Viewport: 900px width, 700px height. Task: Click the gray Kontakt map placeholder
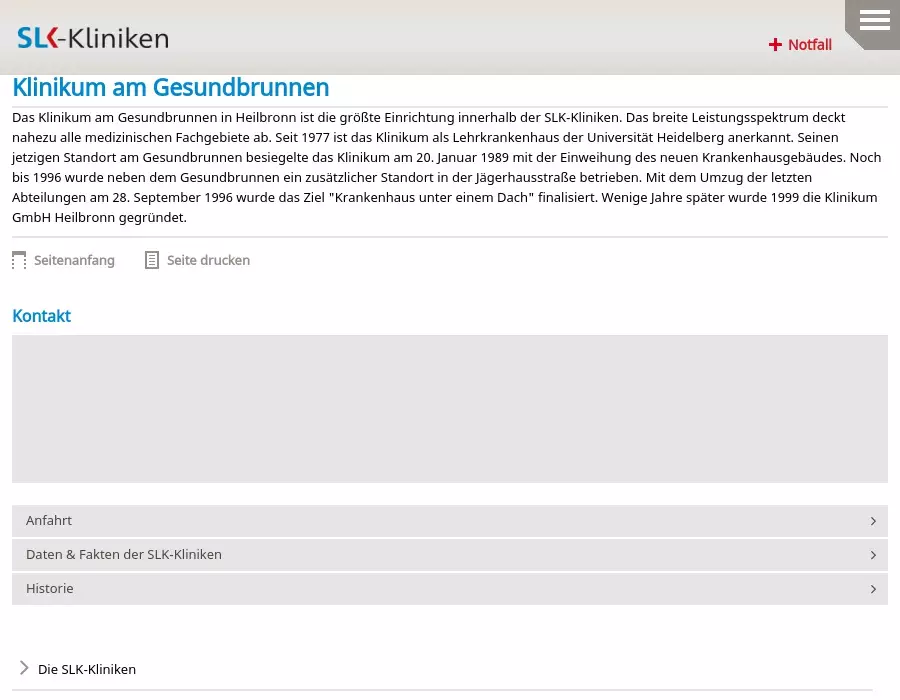[450, 409]
